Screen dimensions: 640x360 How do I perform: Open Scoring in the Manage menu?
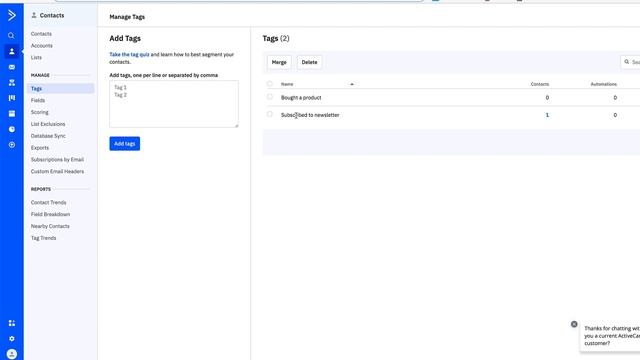(40, 112)
